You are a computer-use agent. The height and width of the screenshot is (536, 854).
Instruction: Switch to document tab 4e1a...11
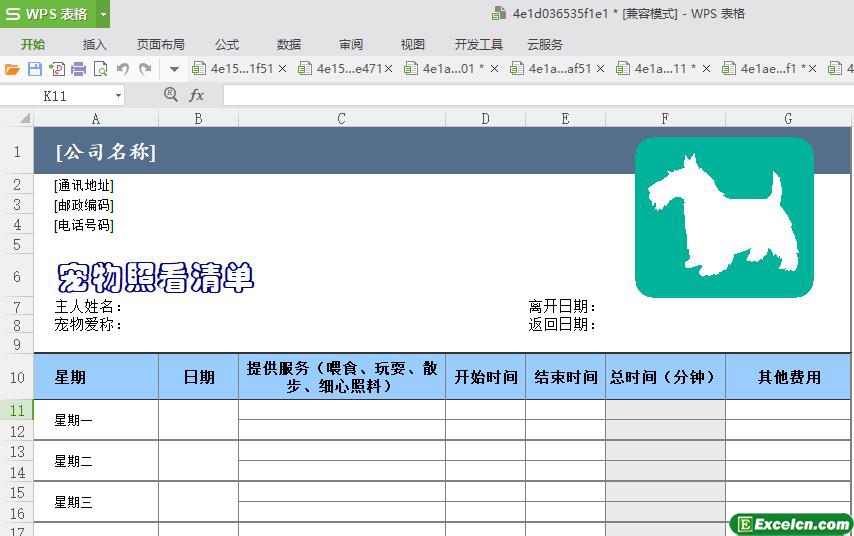click(x=656, y=69)
